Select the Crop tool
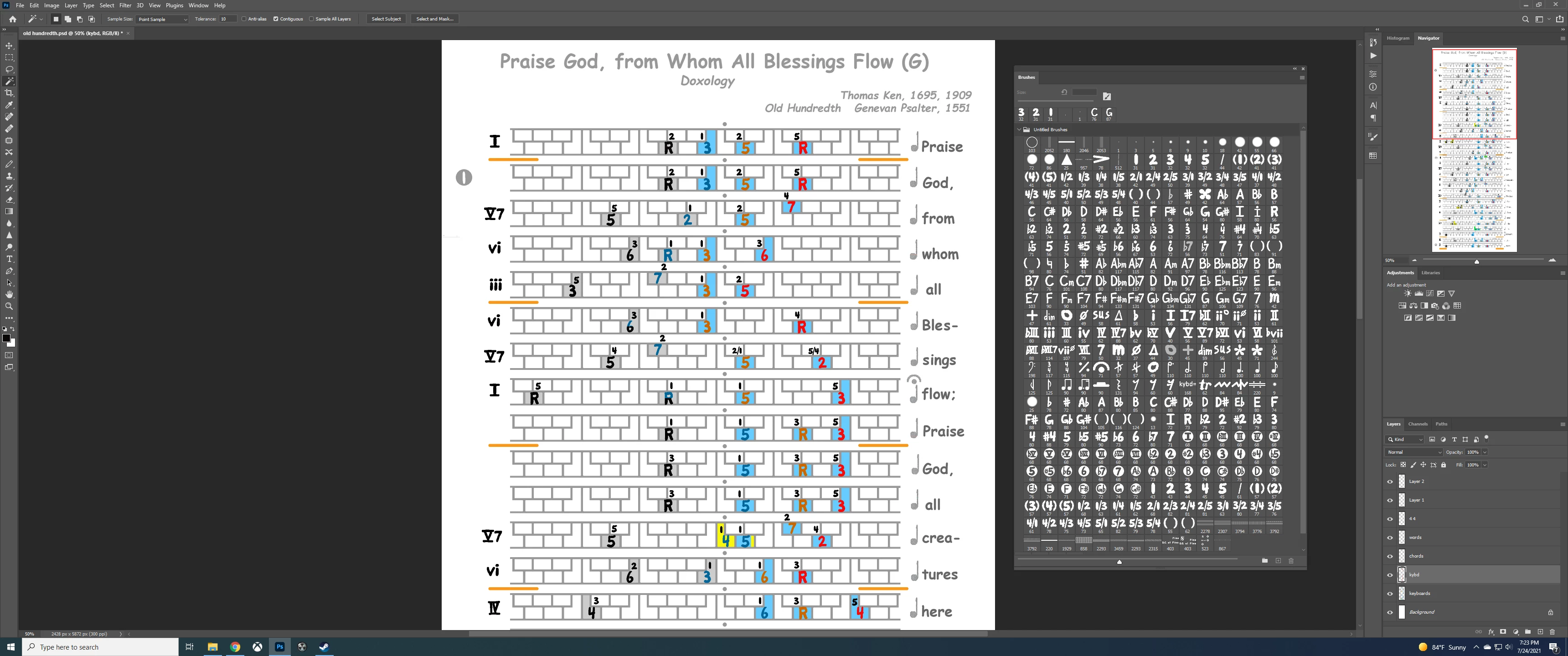1568x656 pixels. [9, 93]
